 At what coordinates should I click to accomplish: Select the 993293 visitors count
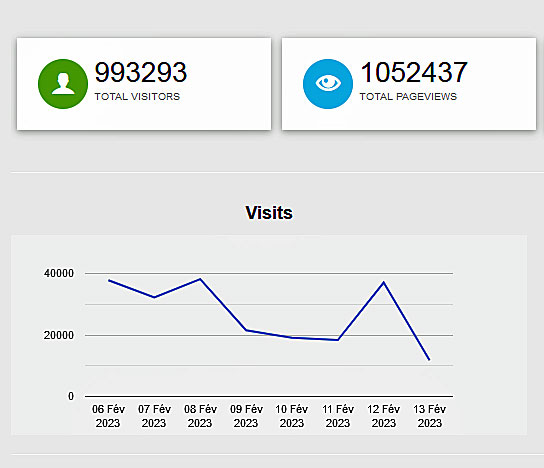tap(141, 72)
